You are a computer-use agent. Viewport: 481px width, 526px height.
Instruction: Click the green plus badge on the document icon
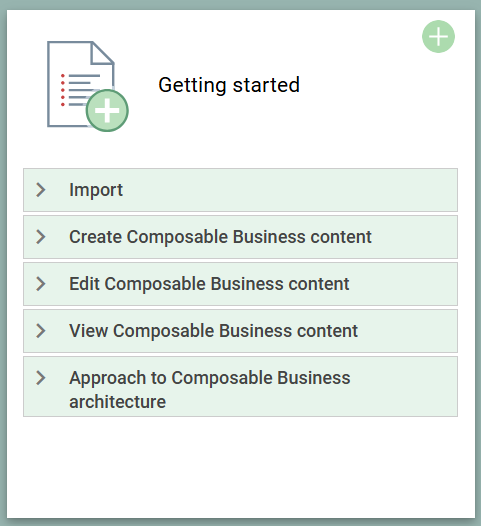(107, 110)
